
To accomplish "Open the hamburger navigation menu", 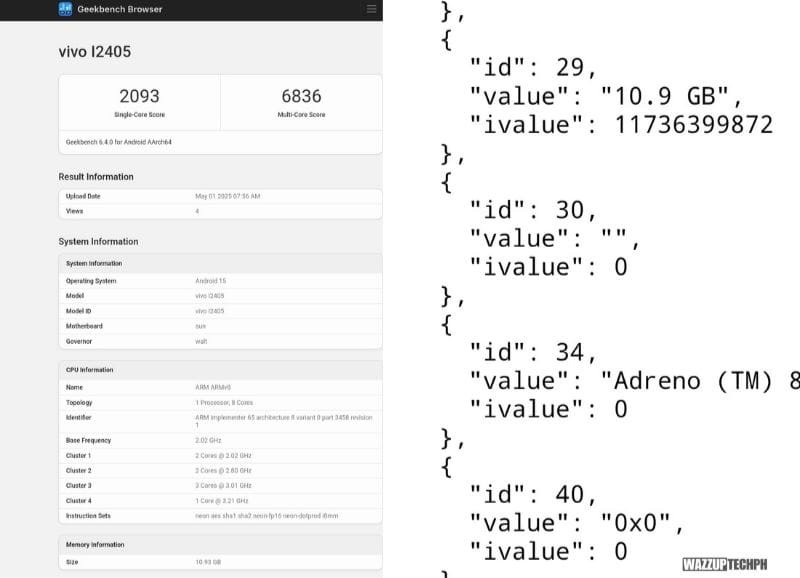I will tap(372, 9).
